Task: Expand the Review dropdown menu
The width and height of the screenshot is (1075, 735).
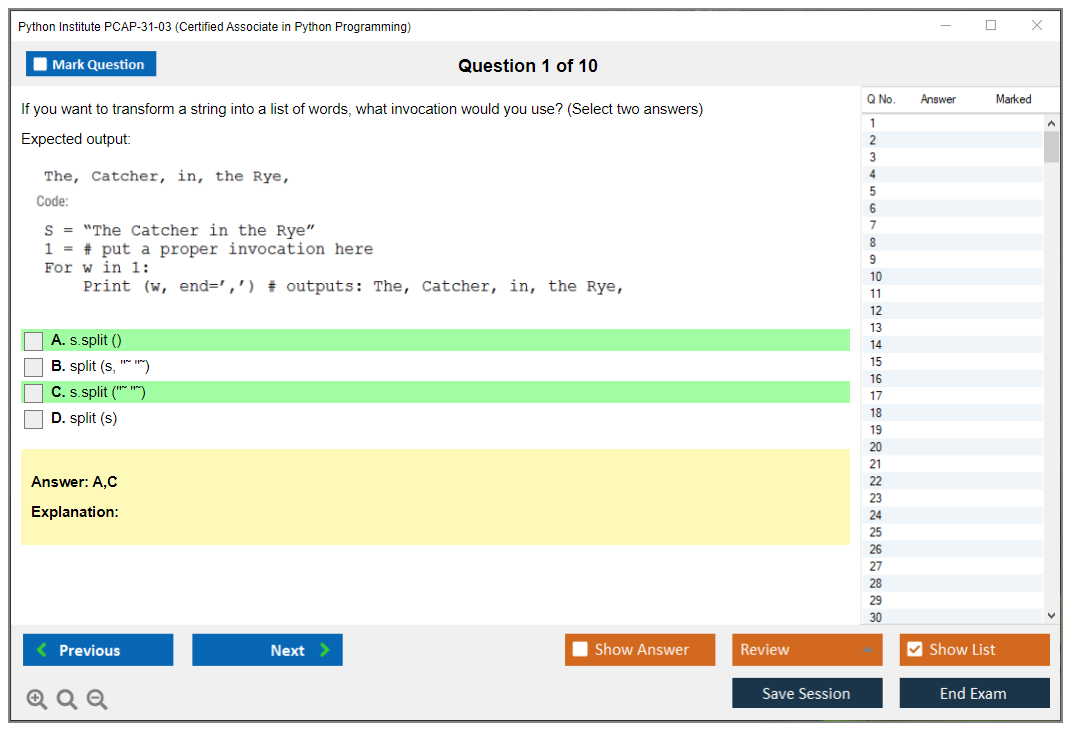Action: (x=867, y=650)
